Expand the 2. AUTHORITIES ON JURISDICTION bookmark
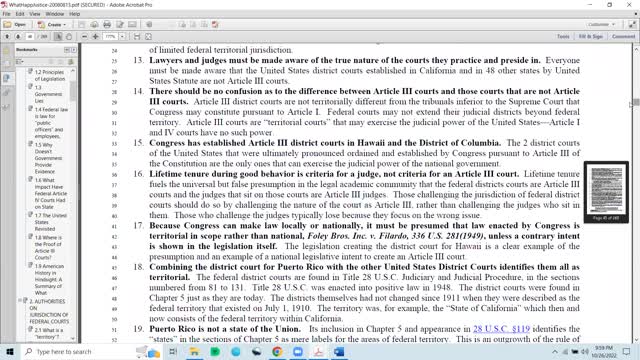640x360 pixels. pyautogui.click(x=20, y=301)
